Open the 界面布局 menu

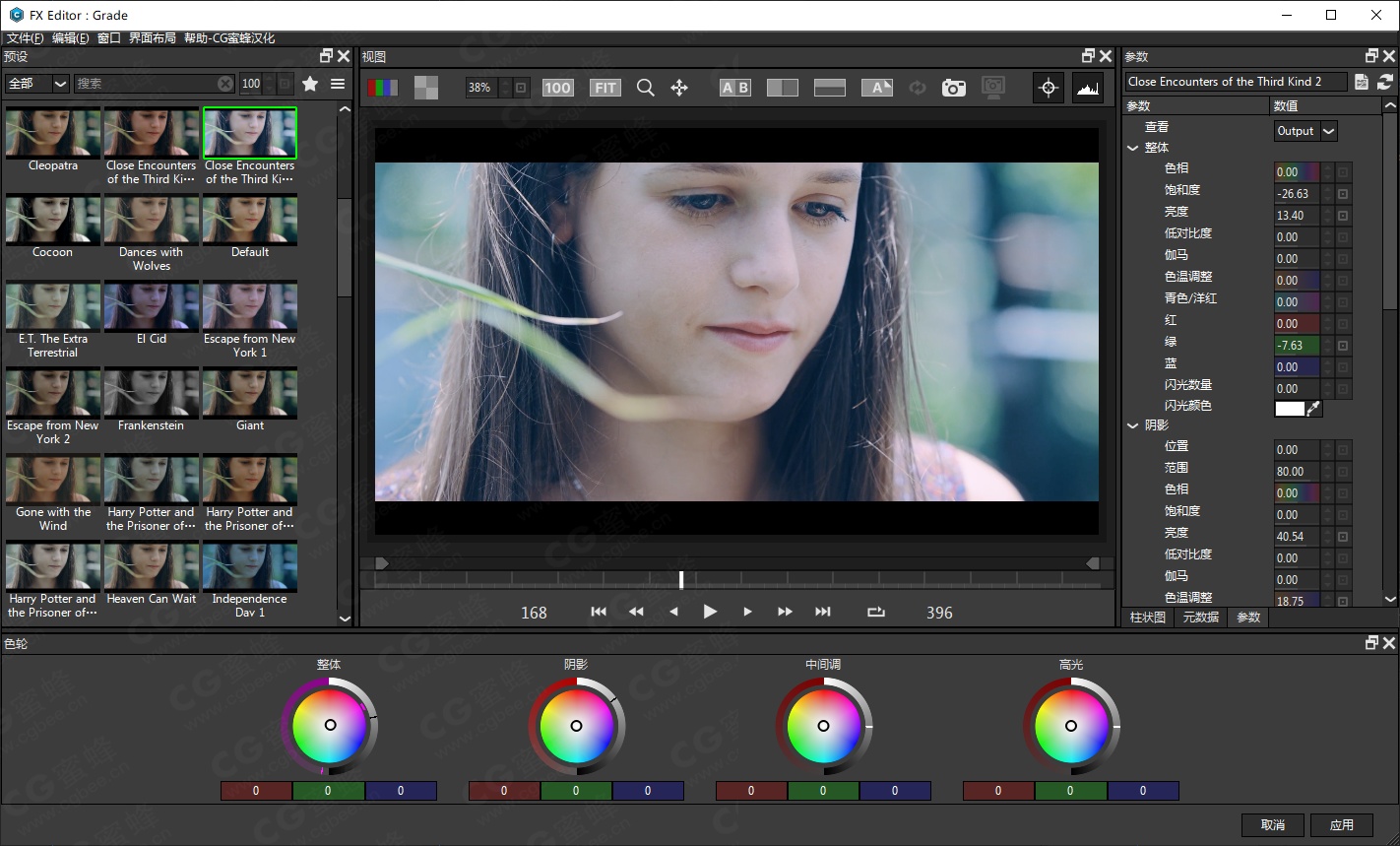tap(153, 38)
